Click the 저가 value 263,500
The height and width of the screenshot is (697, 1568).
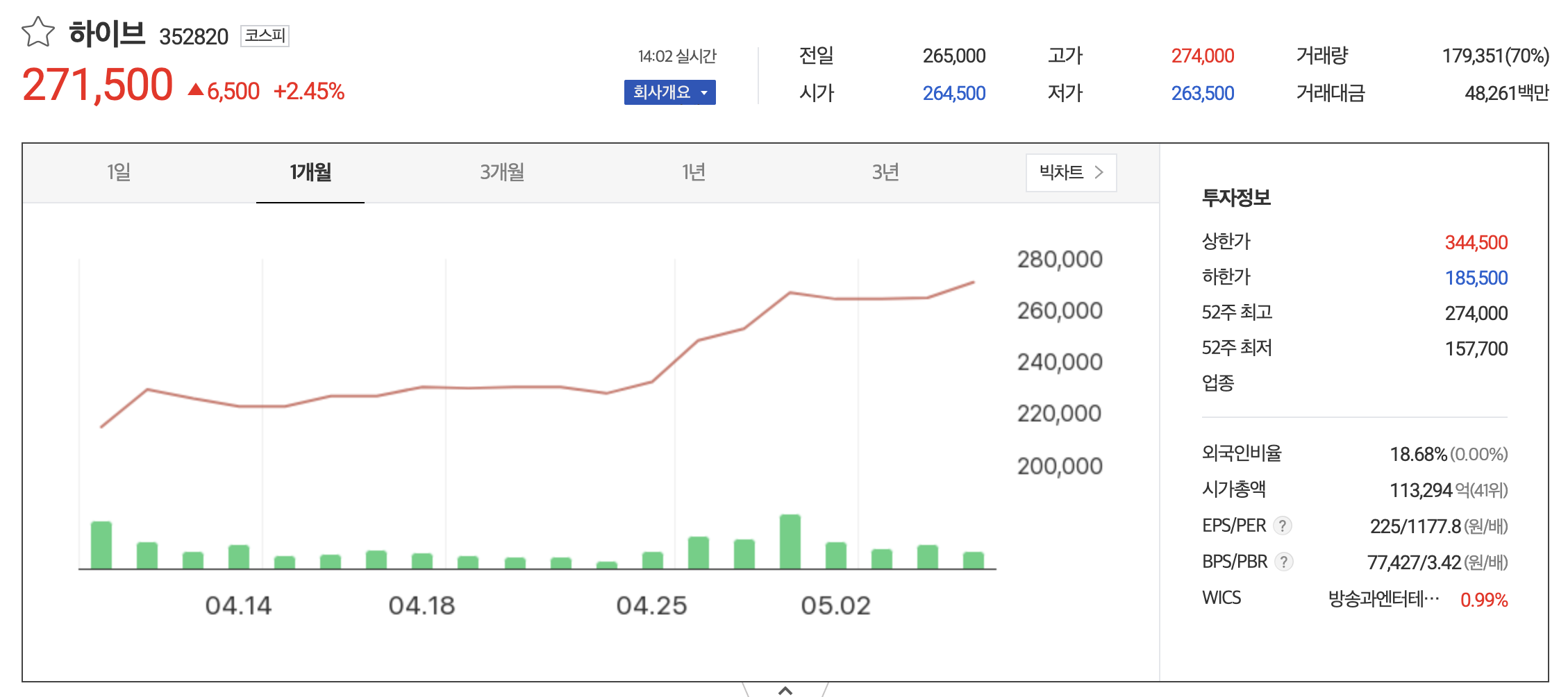coord(1203,94)
